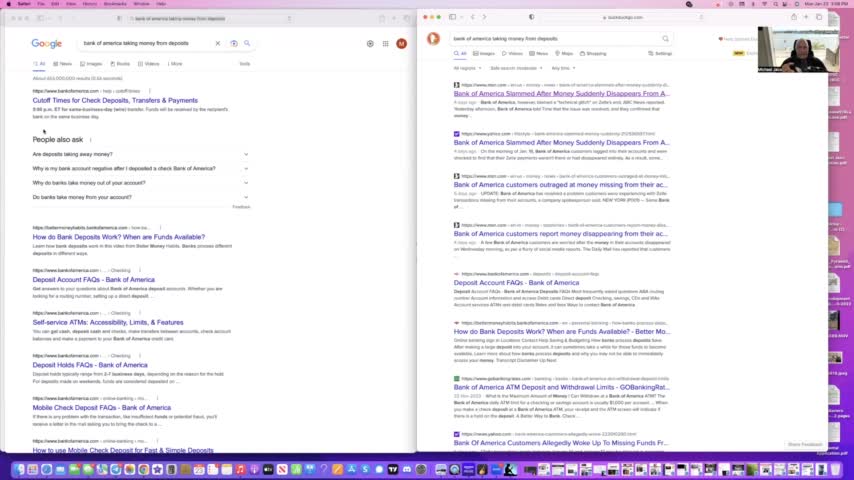
Task: Click duckduckgo.com address bar
Action: tap(624, 17)
